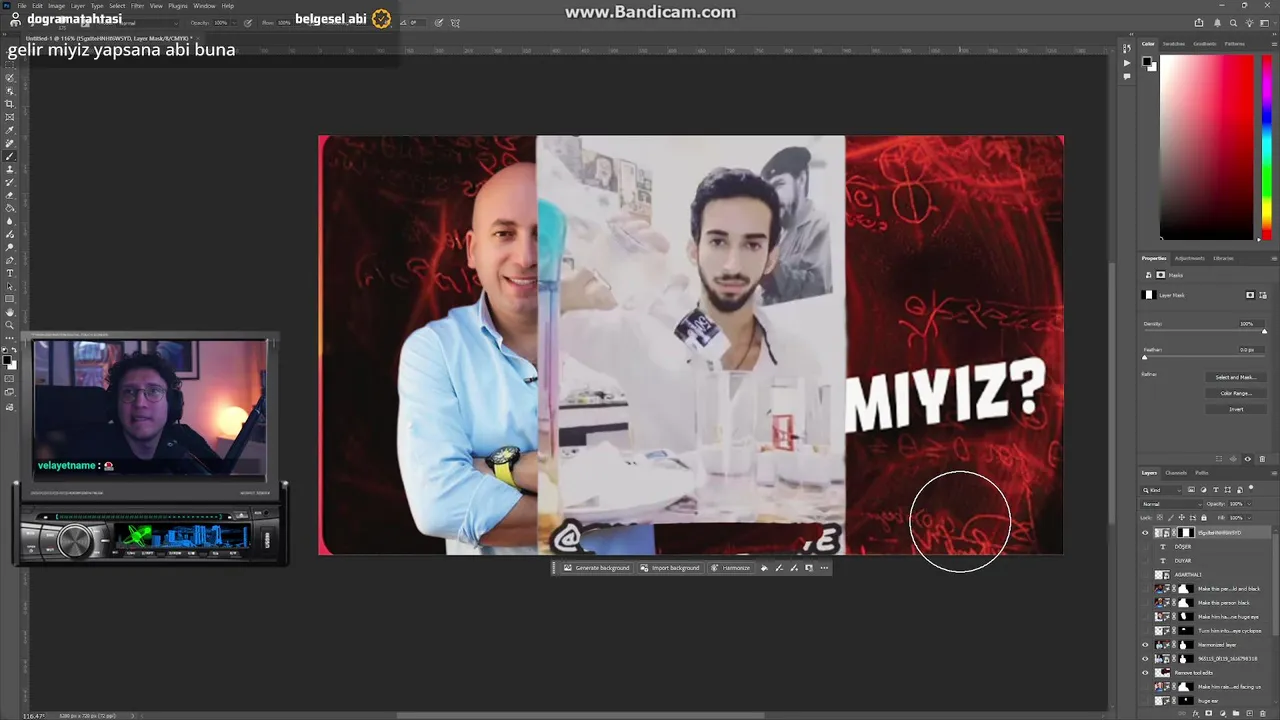This screenshot has width=1280, height=720.
Task: Open more options on contextual task bar
Action: pyautogui.click(x=824, y=568)
